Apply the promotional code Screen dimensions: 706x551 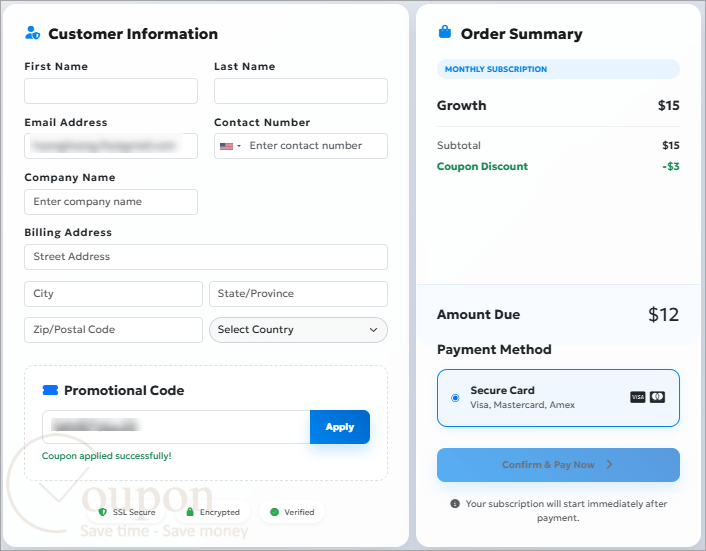tap(340, 427)
